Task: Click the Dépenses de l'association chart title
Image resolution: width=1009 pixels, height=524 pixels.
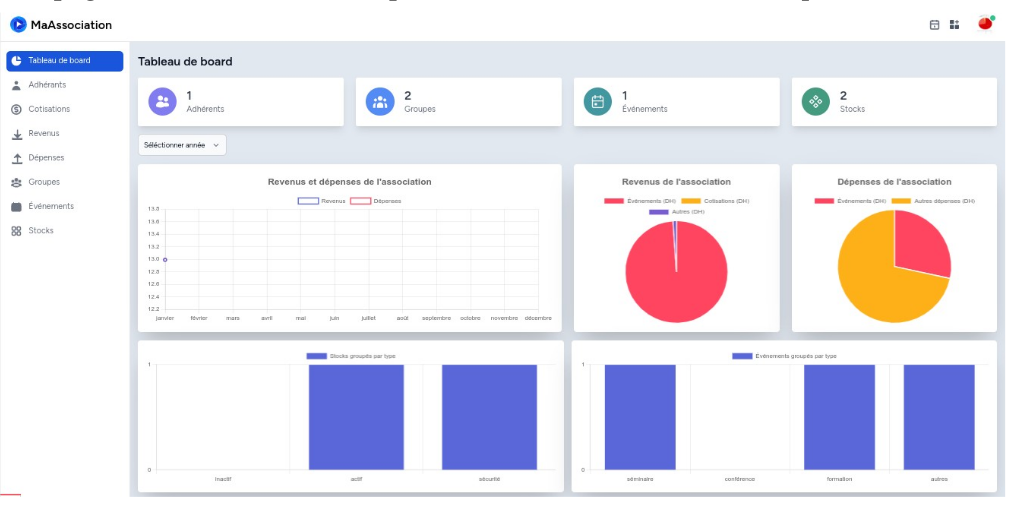Action: (894, 182)
